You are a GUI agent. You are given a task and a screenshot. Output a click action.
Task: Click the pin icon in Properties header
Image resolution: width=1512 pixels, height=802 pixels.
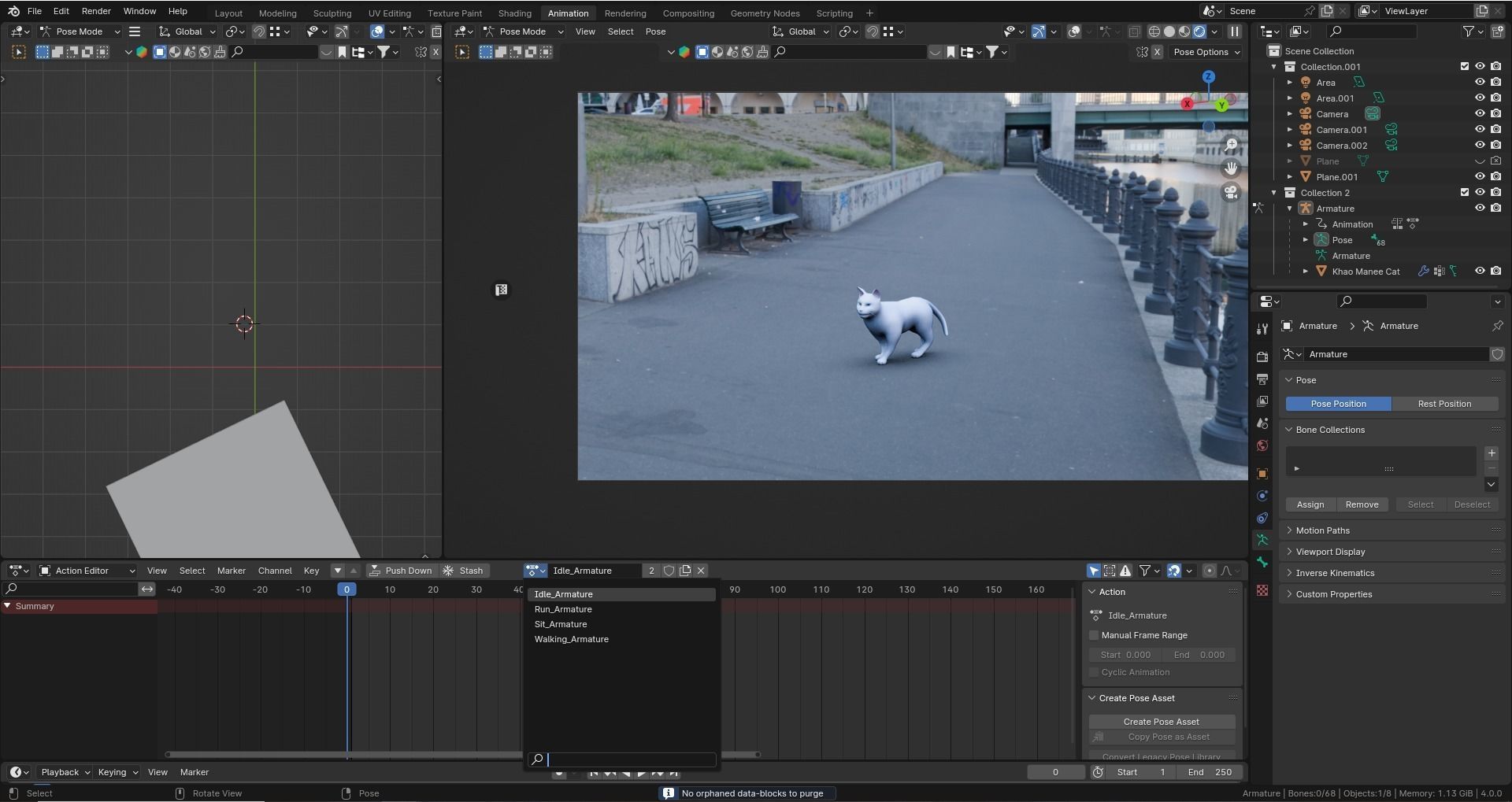tap(1497, 326)
